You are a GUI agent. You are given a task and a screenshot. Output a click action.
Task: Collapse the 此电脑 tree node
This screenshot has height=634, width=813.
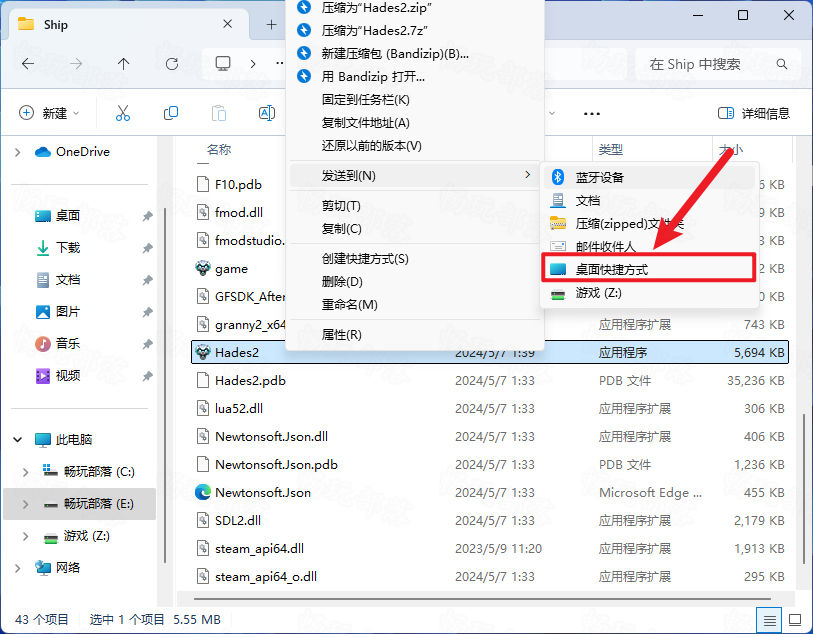(18, 440)
